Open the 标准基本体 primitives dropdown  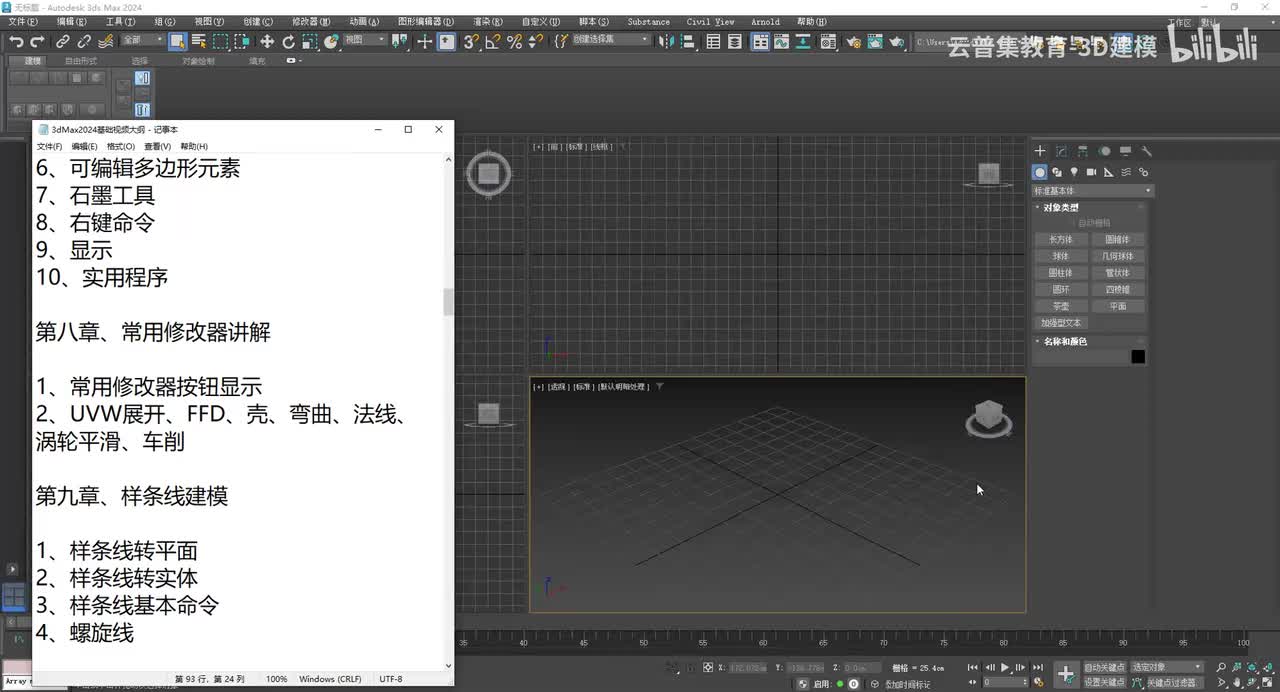1092,190
